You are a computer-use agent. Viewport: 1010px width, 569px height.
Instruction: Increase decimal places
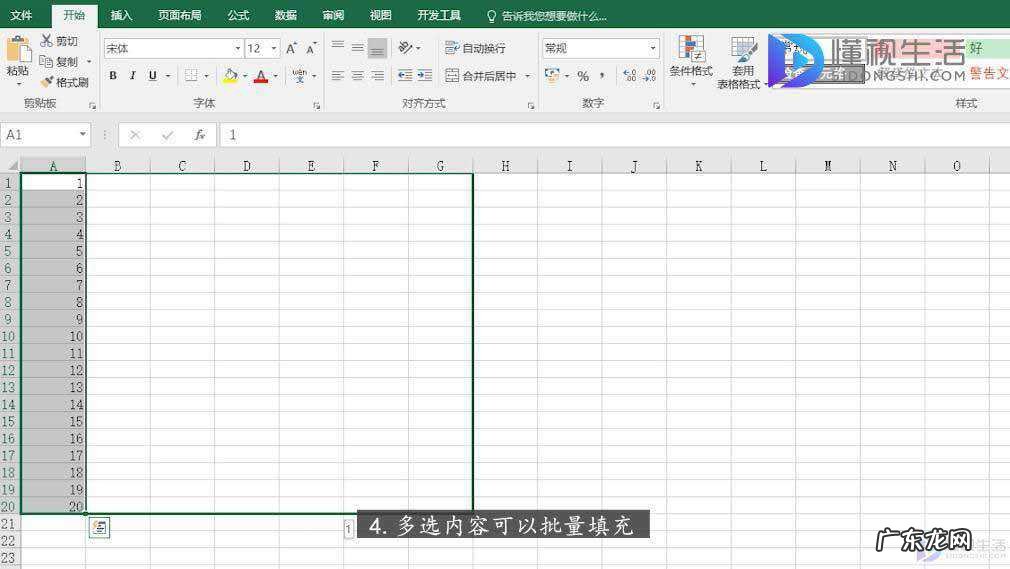coord(630,75)
